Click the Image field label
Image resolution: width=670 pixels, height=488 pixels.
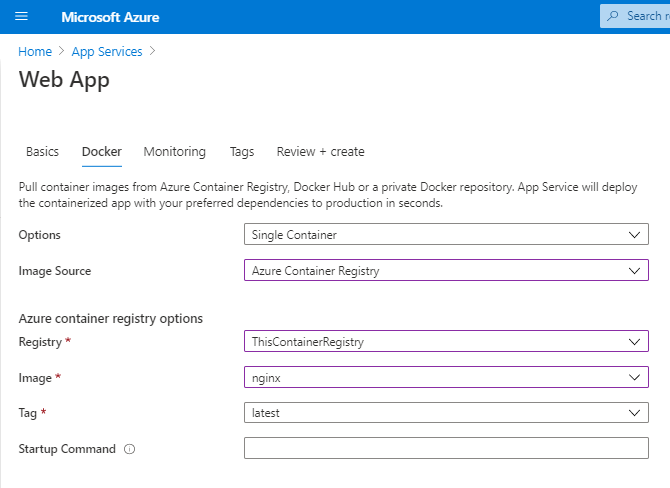click(35, 378)
